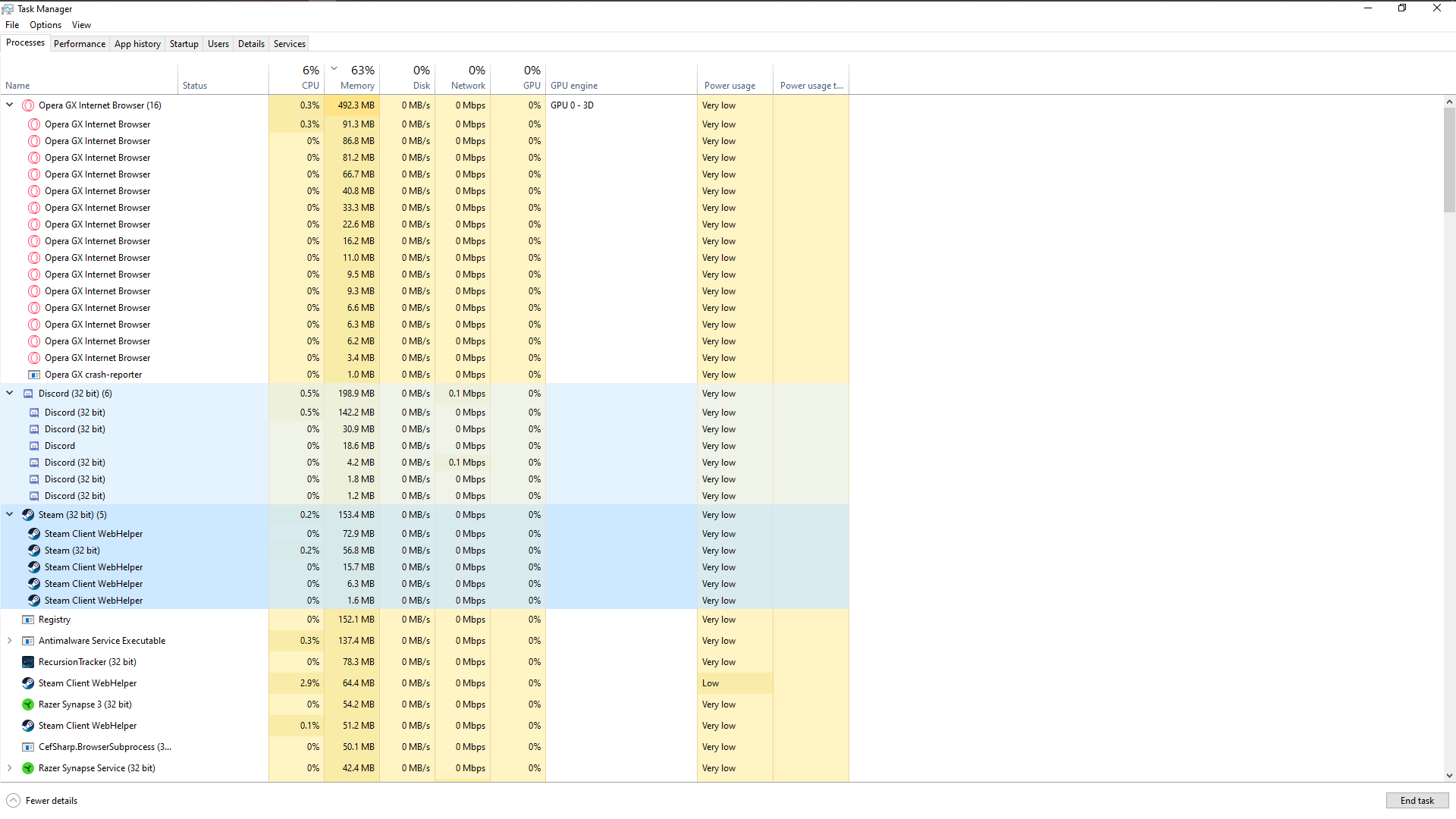The width and height of the screenshot is (1456, 819).
Task: Click the Discord child icon with 30.9 MB
Action: (x=34, y=429)
